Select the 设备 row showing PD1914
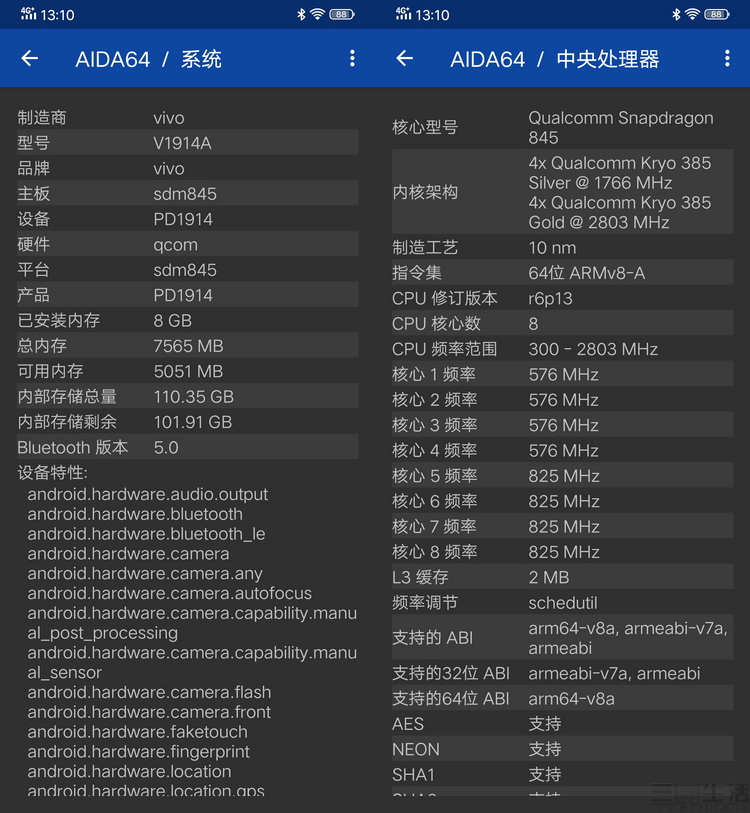 click(188, 219)
